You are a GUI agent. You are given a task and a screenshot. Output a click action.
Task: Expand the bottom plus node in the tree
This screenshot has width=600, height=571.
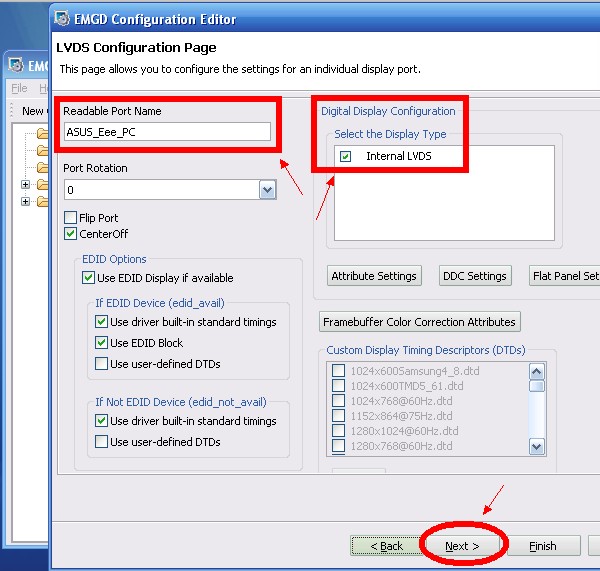pos(26,202)
